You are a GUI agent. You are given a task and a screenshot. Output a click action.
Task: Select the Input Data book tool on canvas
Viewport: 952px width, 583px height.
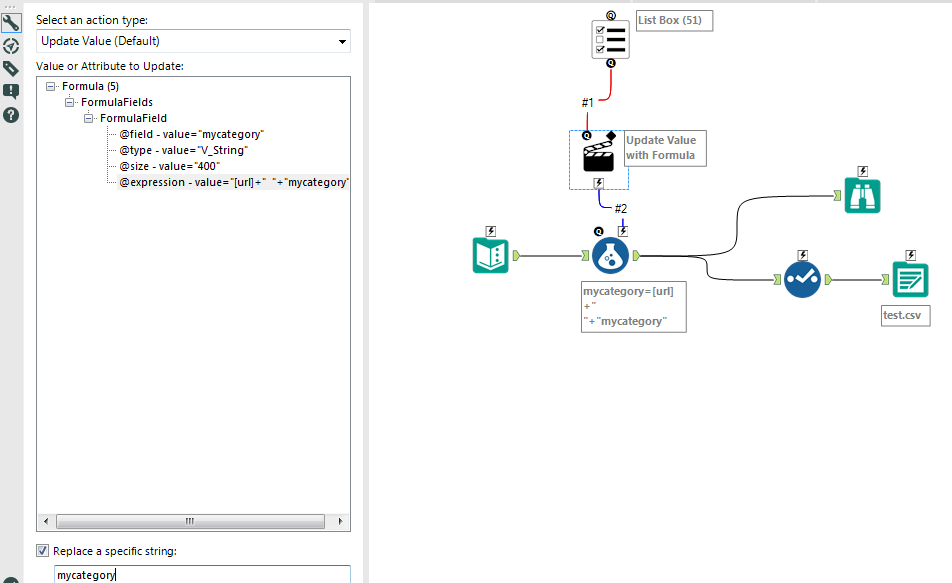(x=490, y=255)
